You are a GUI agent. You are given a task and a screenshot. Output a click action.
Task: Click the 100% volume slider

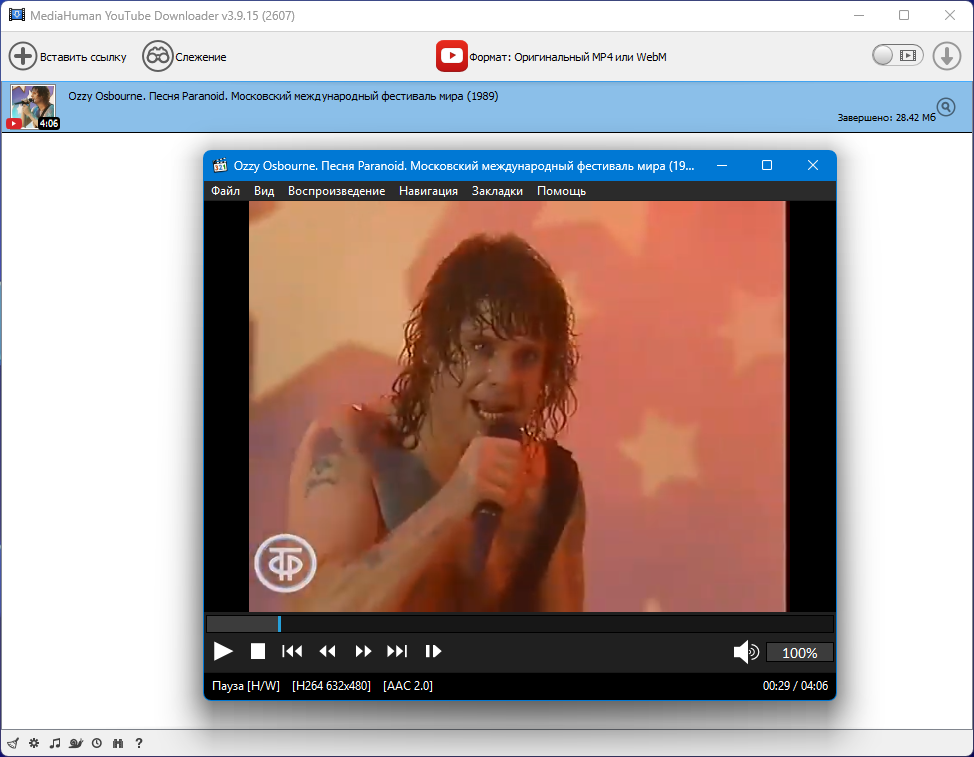click(799, 653)
